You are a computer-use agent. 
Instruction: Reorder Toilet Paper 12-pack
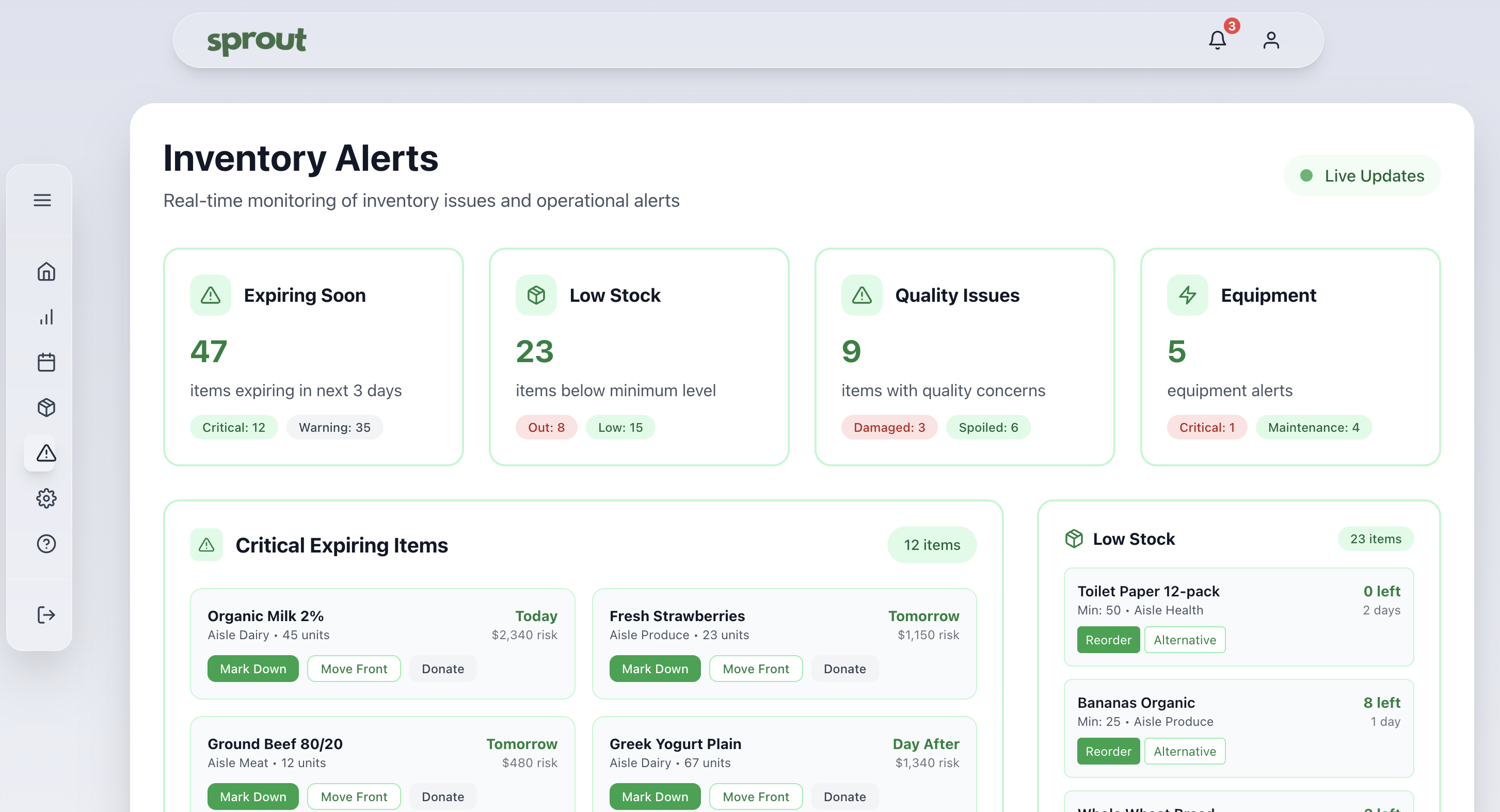click(x=1108, y=640)
